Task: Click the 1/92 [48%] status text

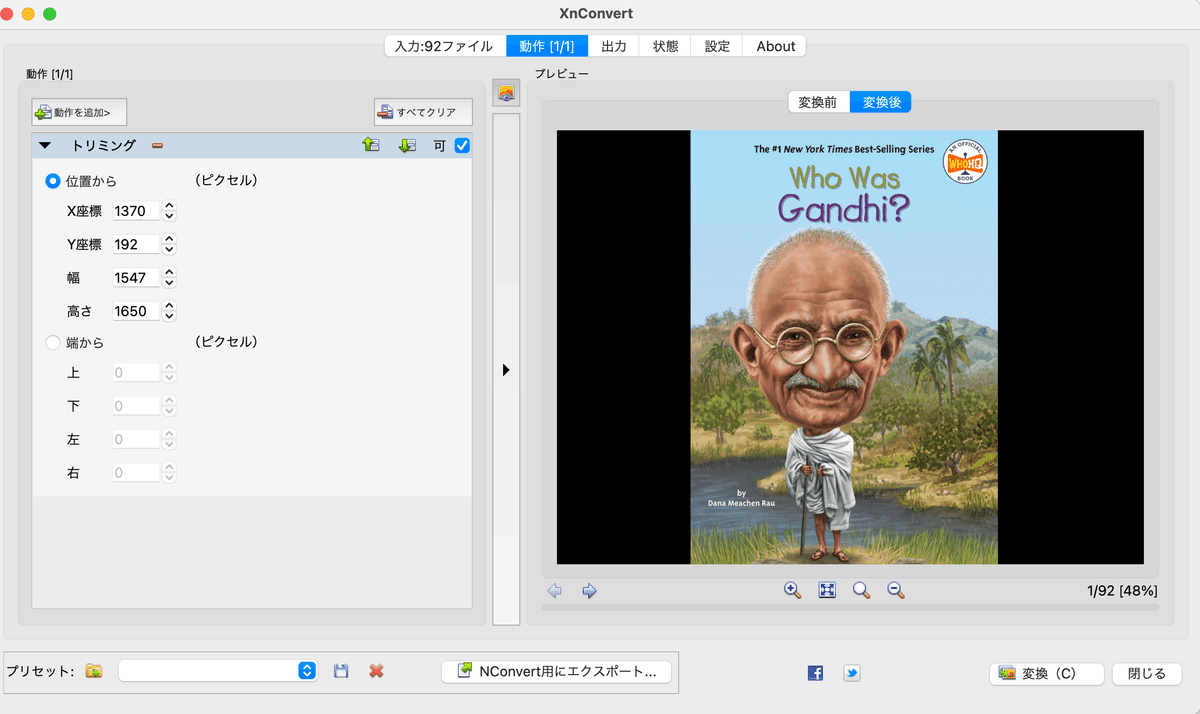Action: [x=1122, y=591]
